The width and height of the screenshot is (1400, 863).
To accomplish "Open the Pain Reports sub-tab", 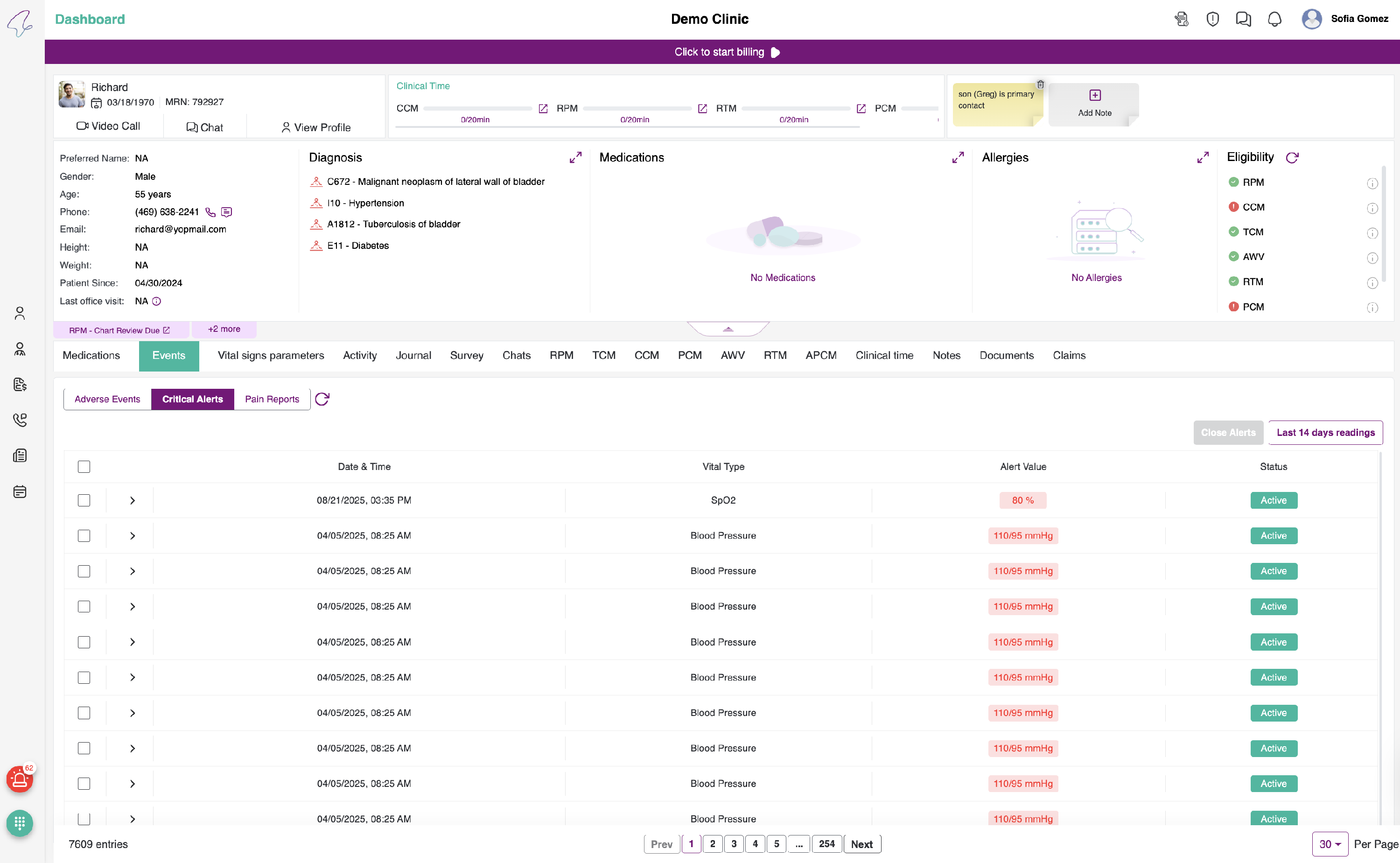I will pyautogui.click(x=272, y=399).
